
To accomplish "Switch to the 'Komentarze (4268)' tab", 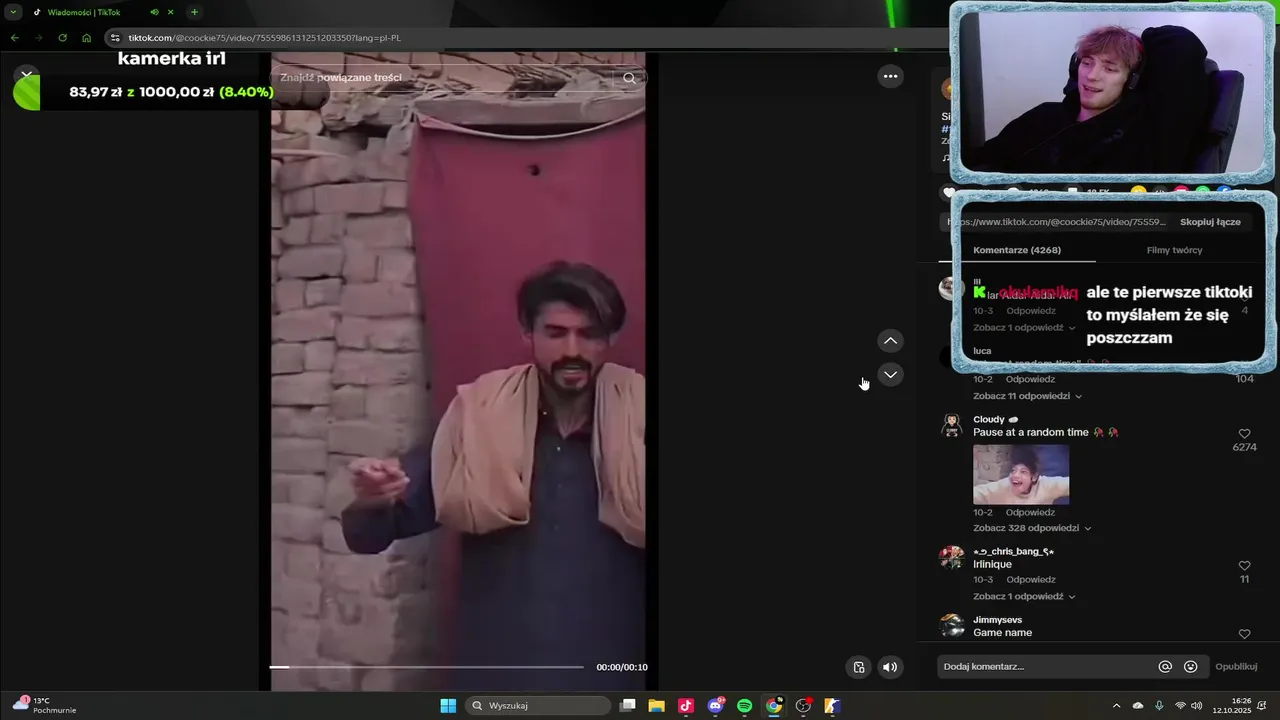I will [x=1017, y=250].
